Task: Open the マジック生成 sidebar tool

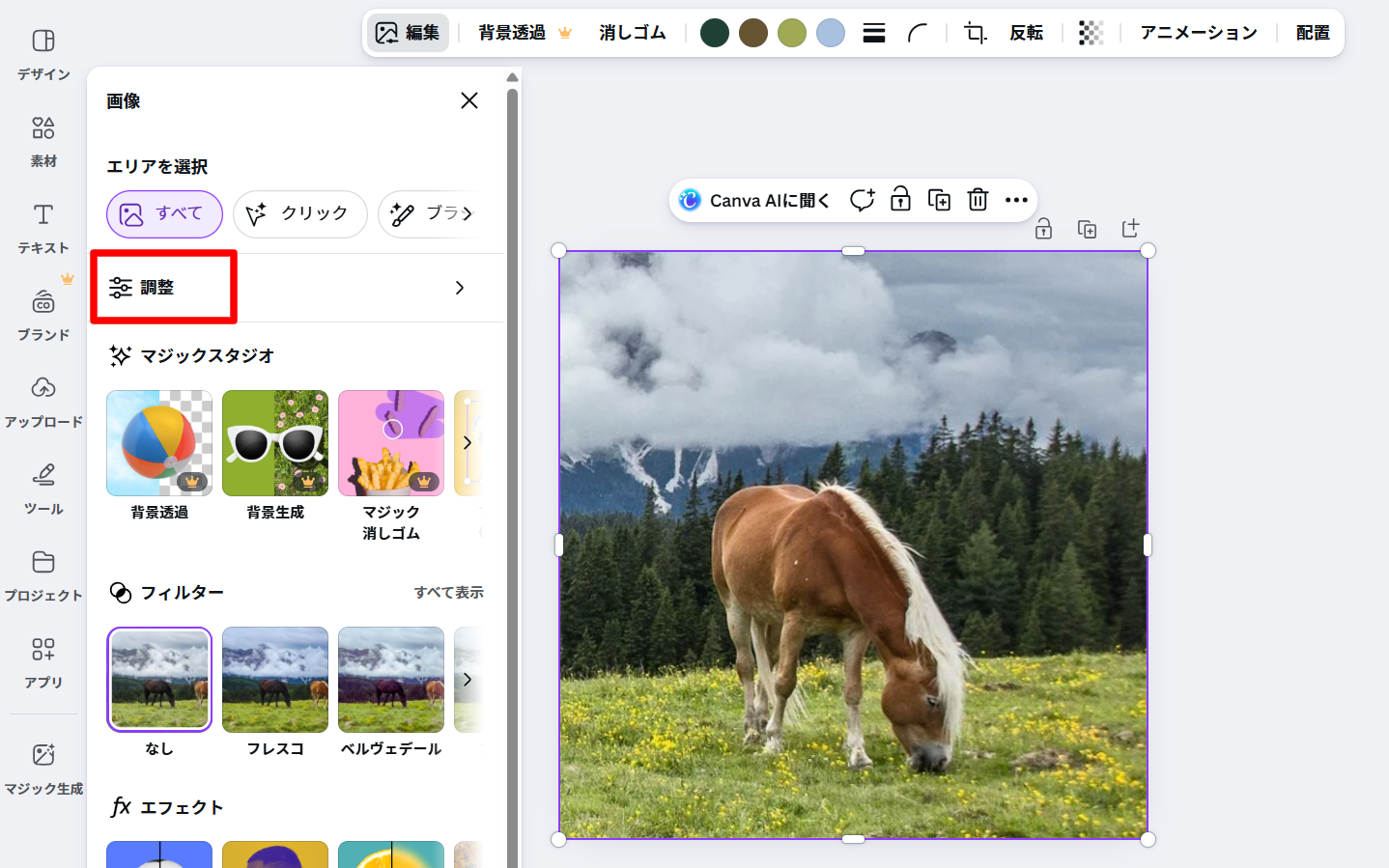Action: point(43,768)
